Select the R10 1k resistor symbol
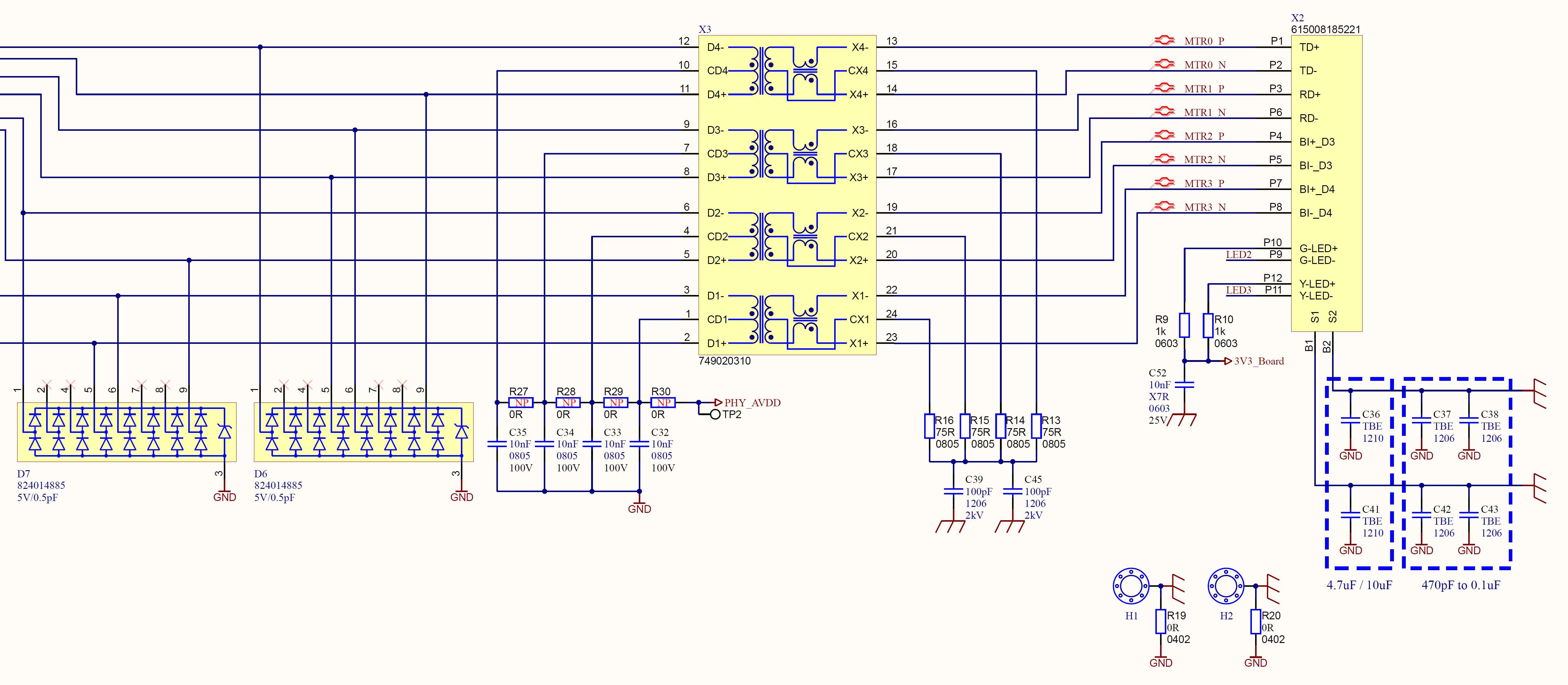Image resolution: width=1568 pixels, height=685 pixels. 1208,325
